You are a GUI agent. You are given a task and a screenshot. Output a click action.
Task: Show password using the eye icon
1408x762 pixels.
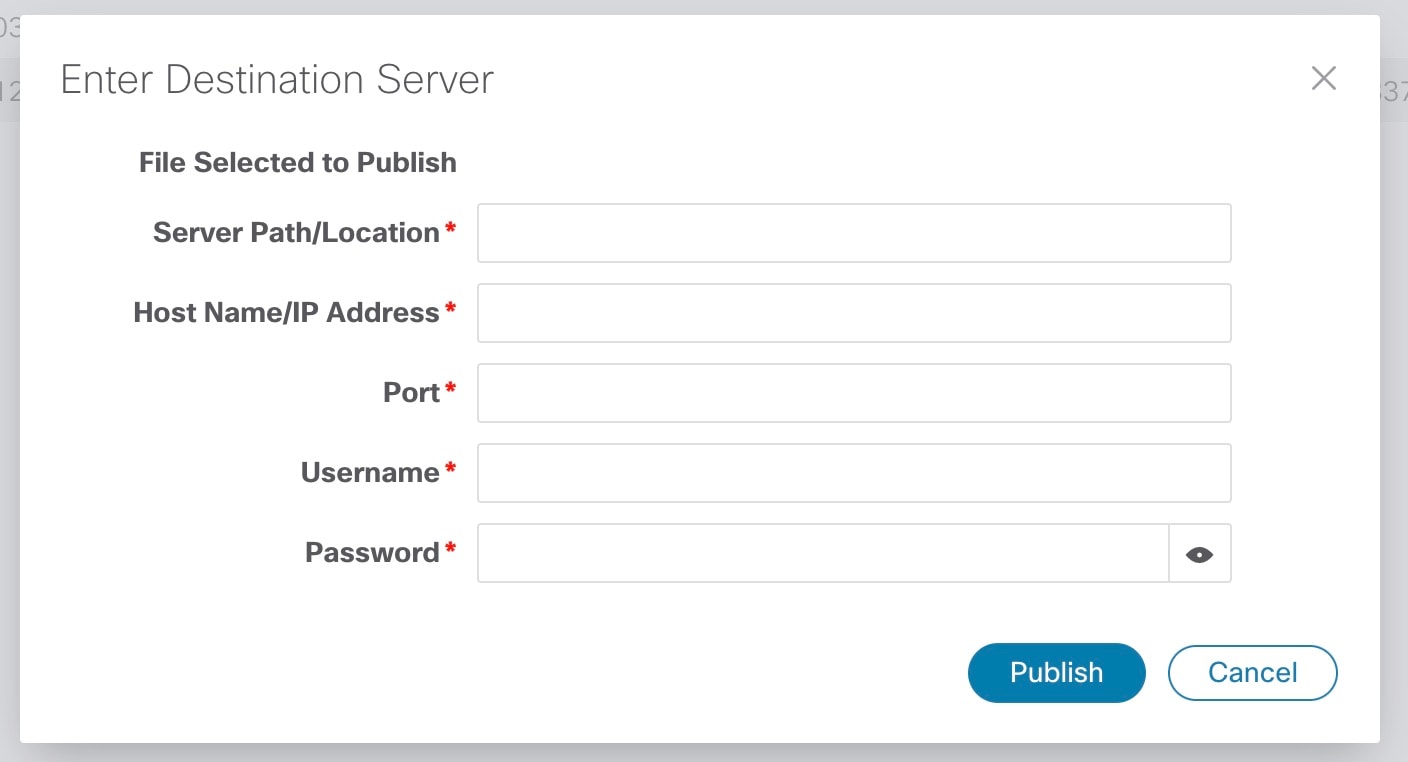1199,554
